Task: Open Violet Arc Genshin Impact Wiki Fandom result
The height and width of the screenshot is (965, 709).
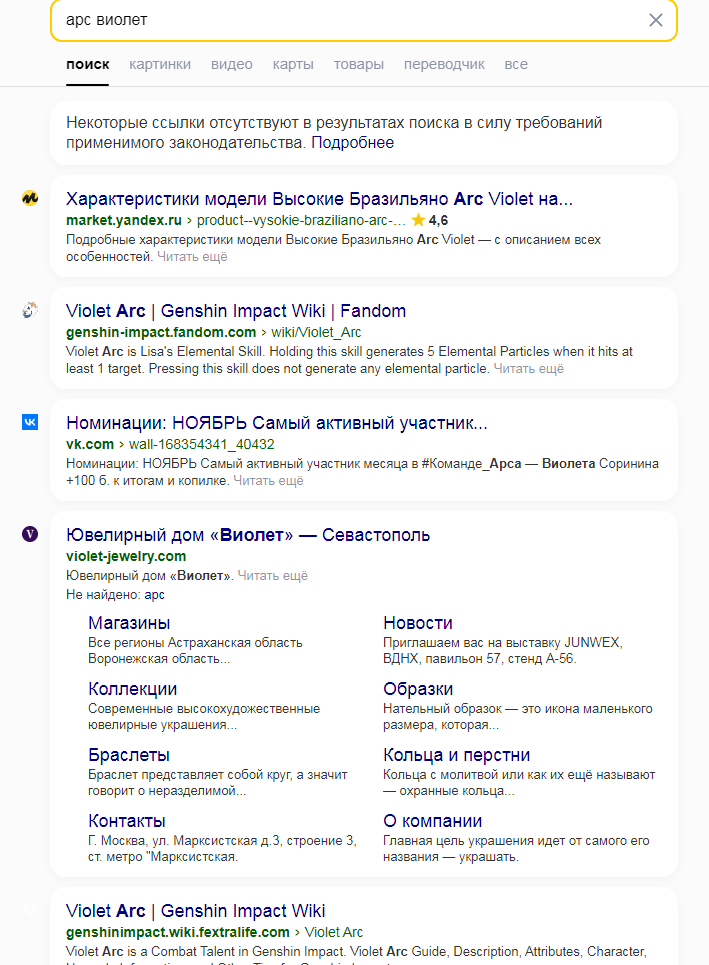Action: (236, 311)
